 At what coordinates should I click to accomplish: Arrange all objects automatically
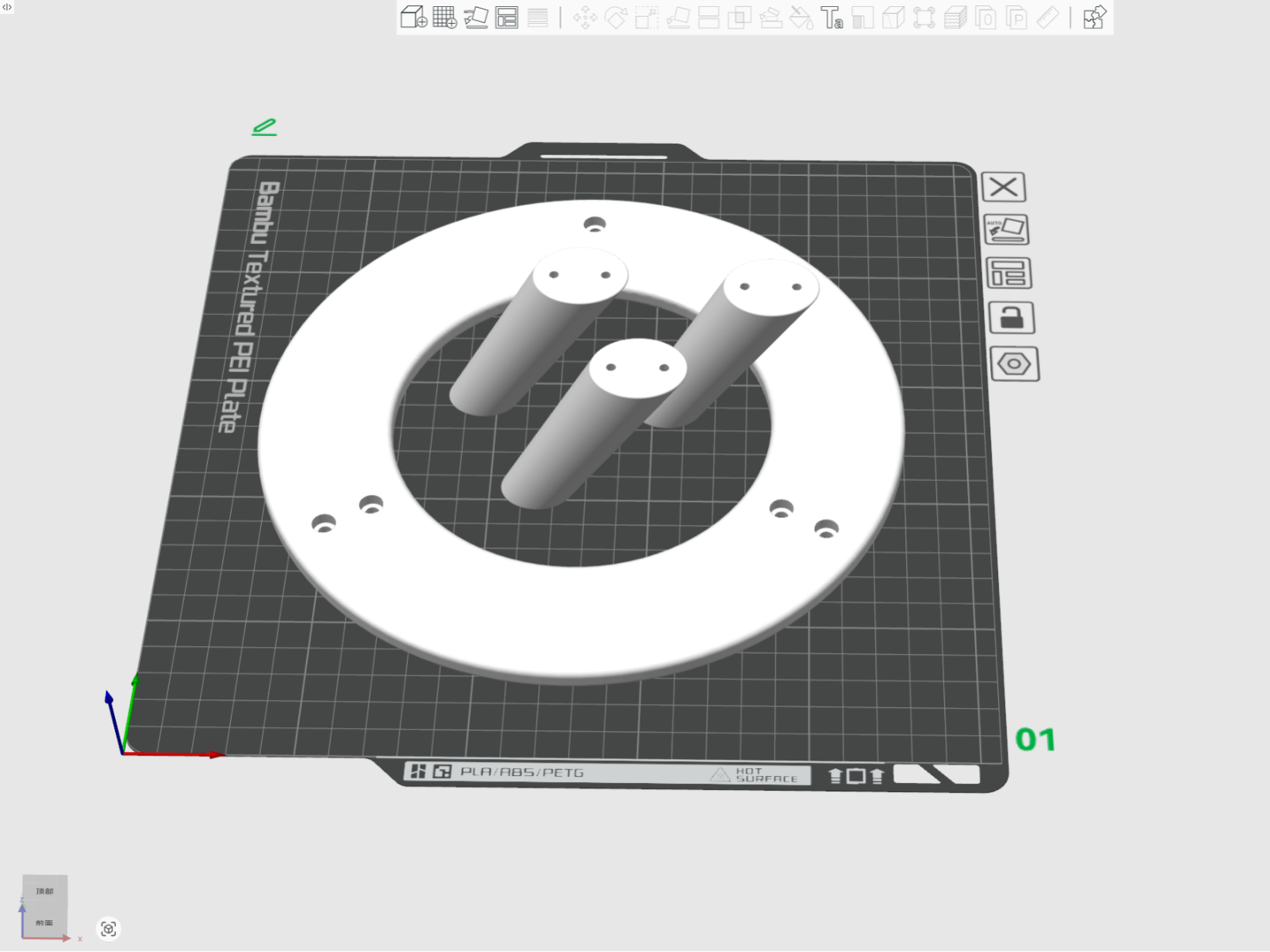coord(508,17)
